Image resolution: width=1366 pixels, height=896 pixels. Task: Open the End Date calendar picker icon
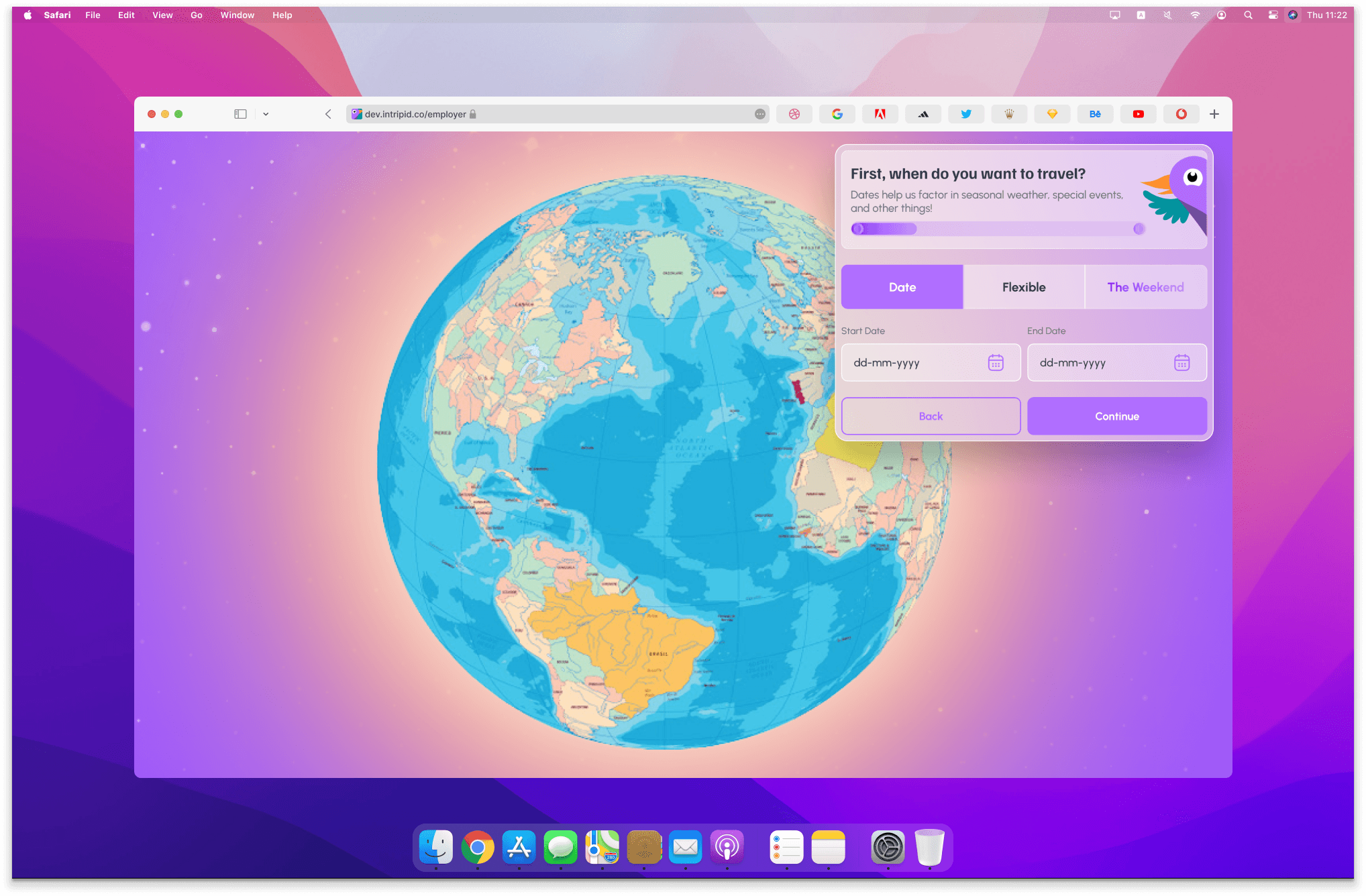tap(1181, 363)
